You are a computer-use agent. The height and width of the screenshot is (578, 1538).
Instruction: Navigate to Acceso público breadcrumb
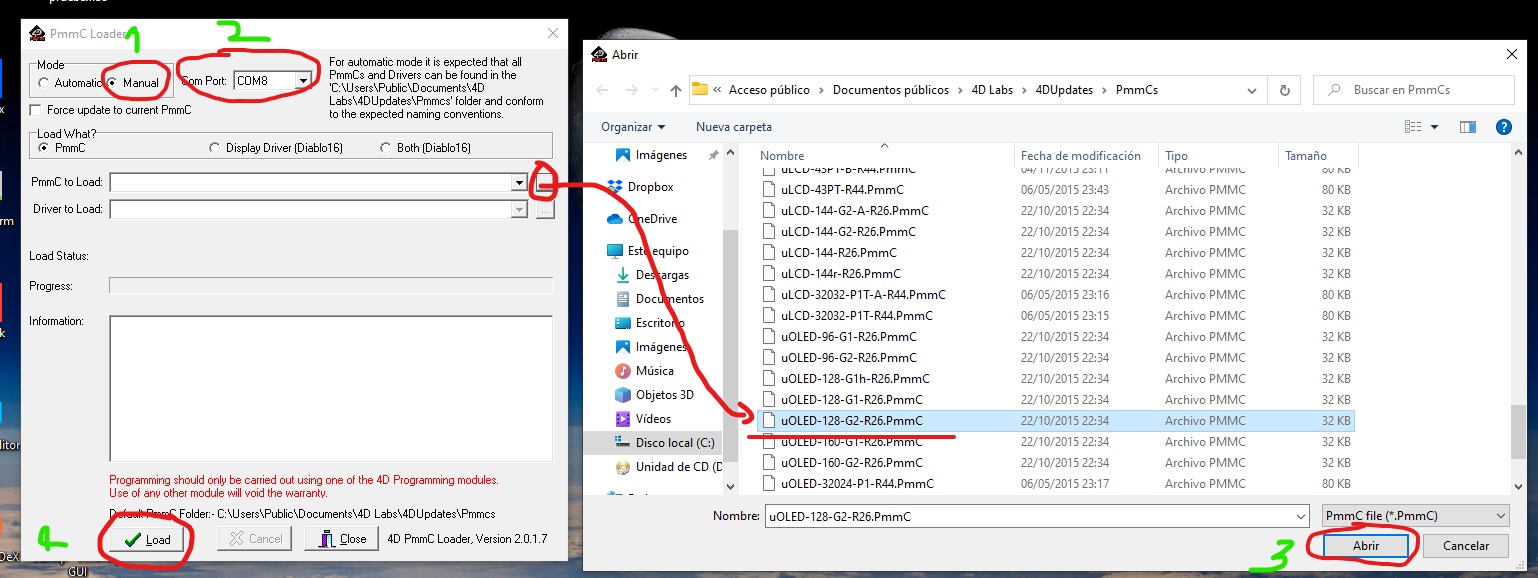point(769,90)
